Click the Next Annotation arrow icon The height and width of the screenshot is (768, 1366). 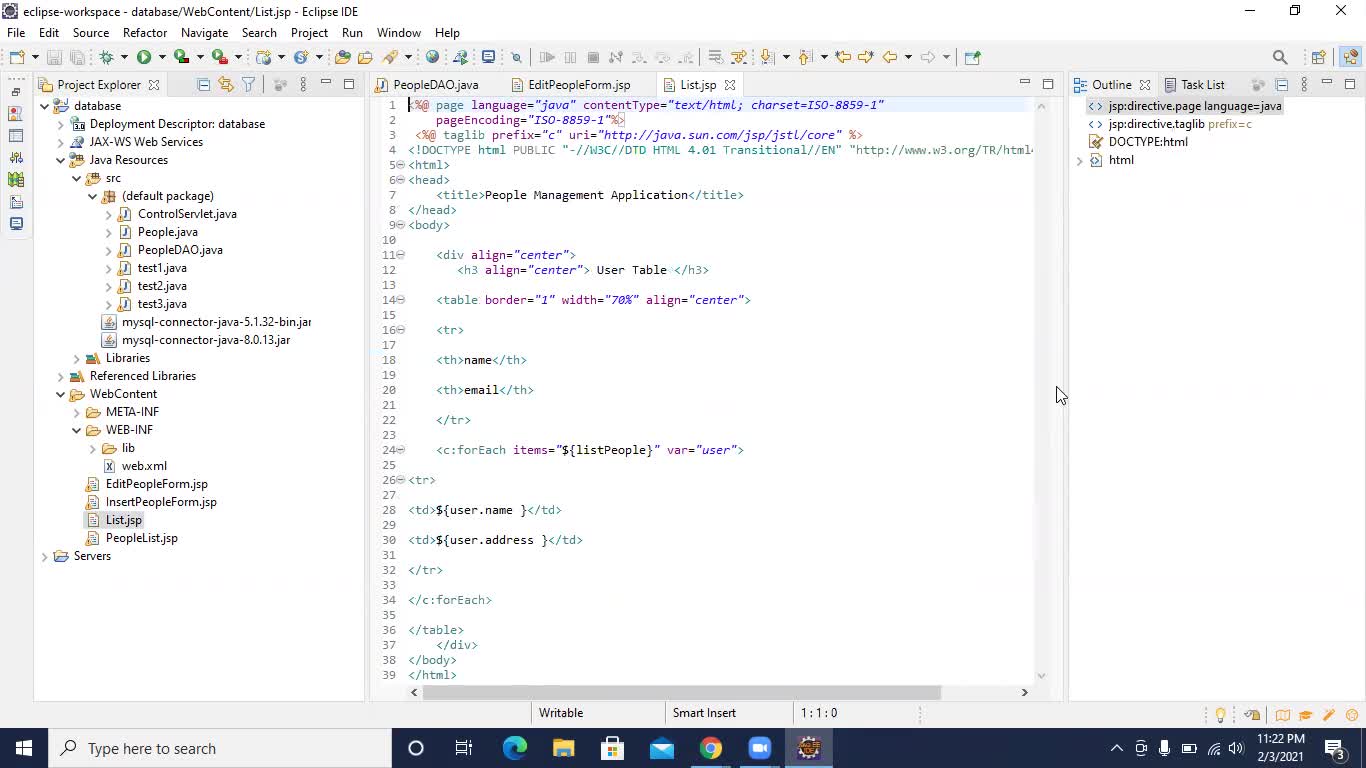pyautogui.click(x=768, y=57)
